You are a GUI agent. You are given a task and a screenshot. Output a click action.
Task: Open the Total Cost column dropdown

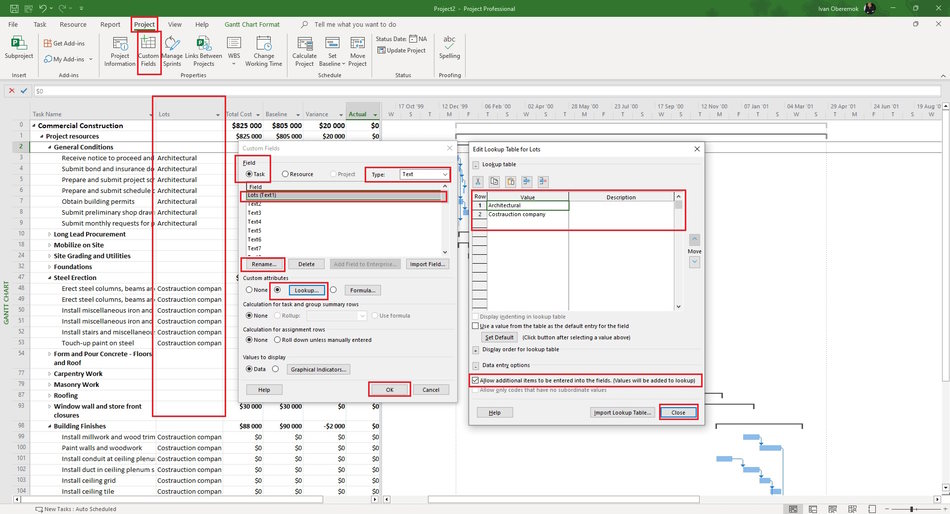257,115
